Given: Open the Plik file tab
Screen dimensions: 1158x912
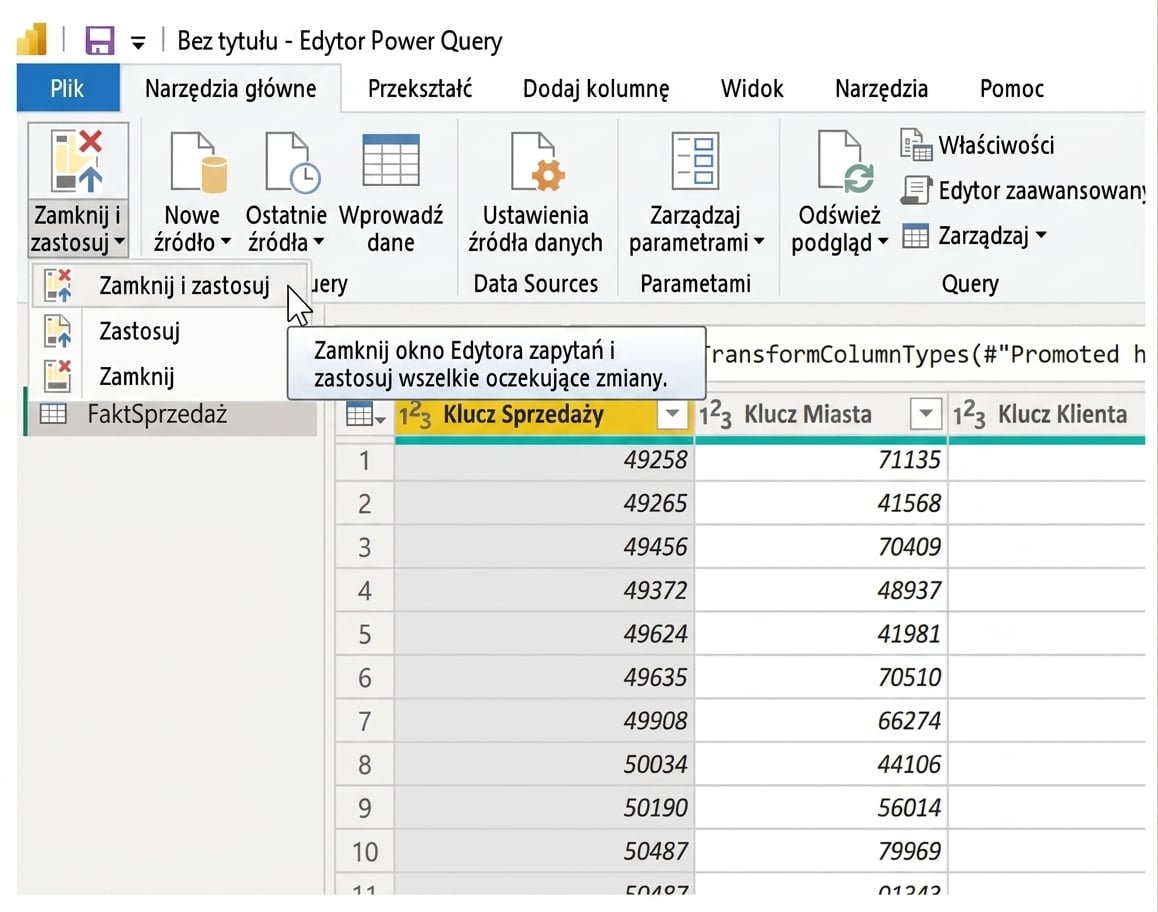Looking at the screenshot, I should pos(67,88).
